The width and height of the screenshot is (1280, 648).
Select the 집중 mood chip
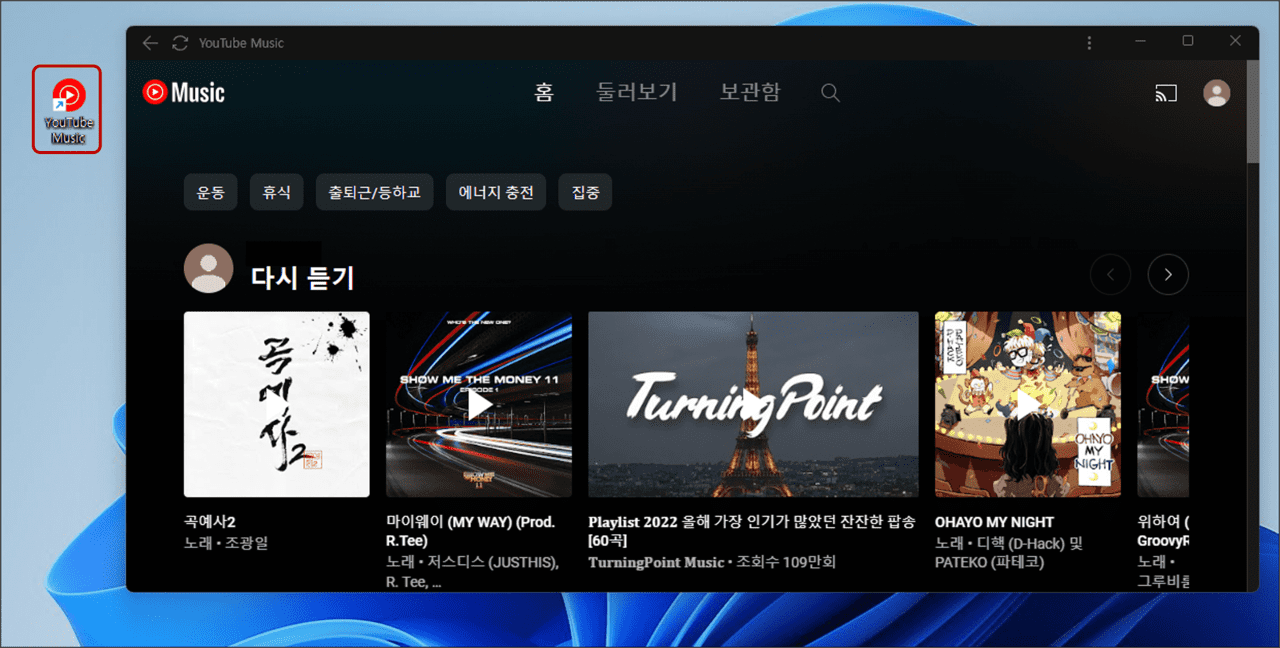pos(585,192)
